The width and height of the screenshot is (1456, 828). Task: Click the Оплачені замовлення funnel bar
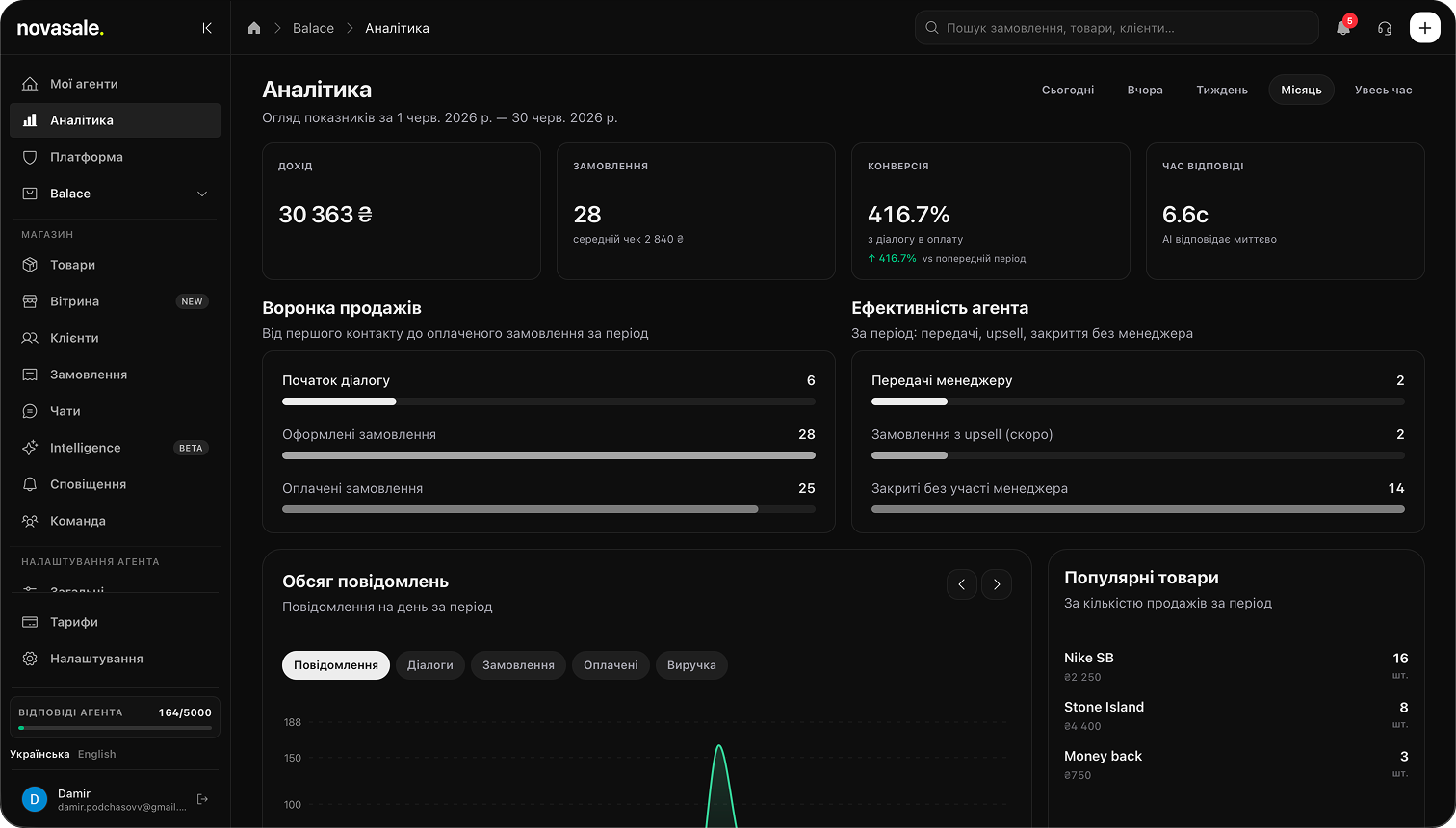[x=549, y=509]
